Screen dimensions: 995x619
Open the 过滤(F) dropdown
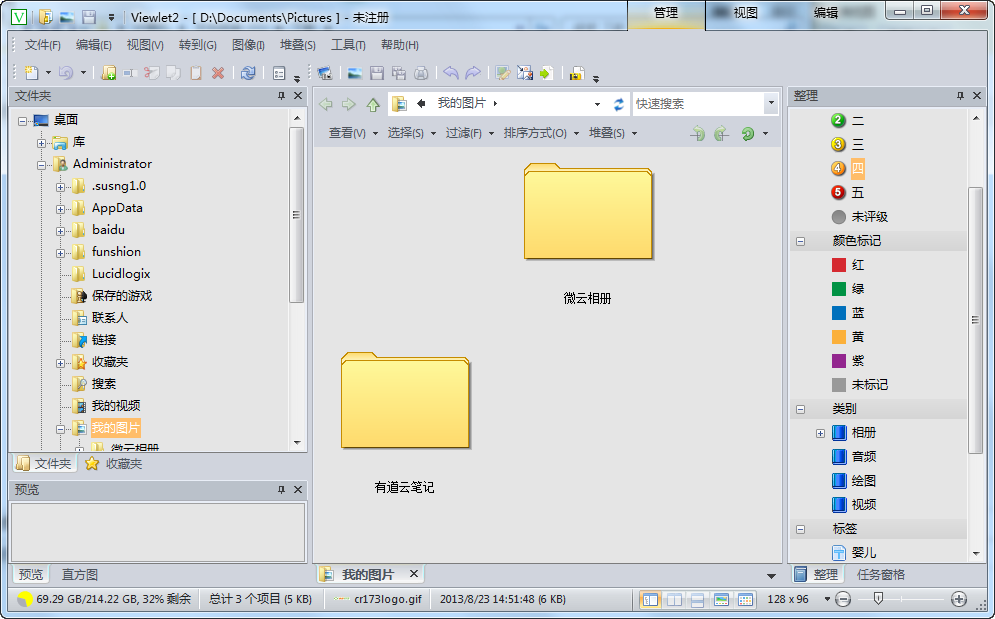coord(470,133)
